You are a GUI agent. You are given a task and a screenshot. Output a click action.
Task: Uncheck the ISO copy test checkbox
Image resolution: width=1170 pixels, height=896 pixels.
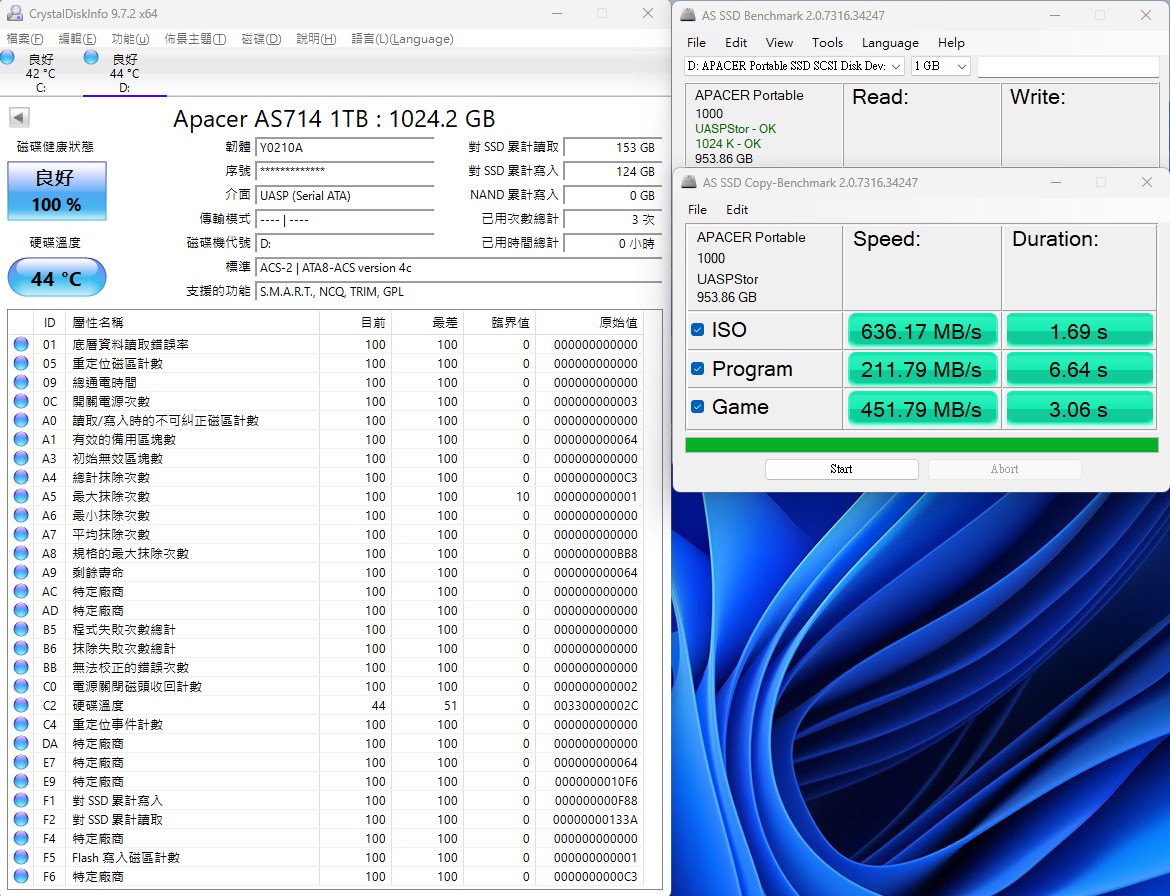pos(698,330)
